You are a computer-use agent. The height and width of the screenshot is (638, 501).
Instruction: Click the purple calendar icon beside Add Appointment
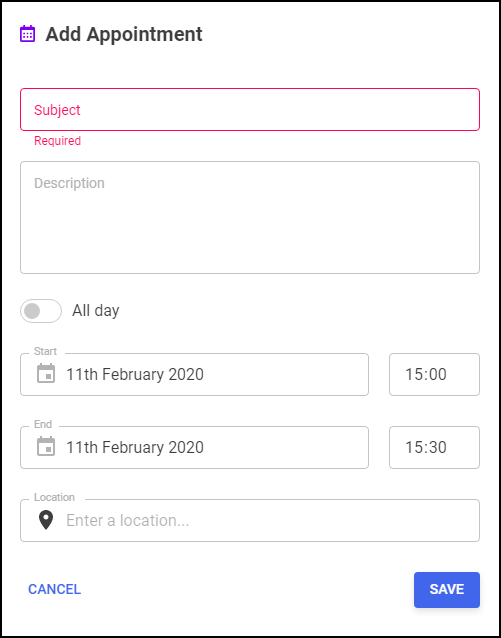pos(28,34)
